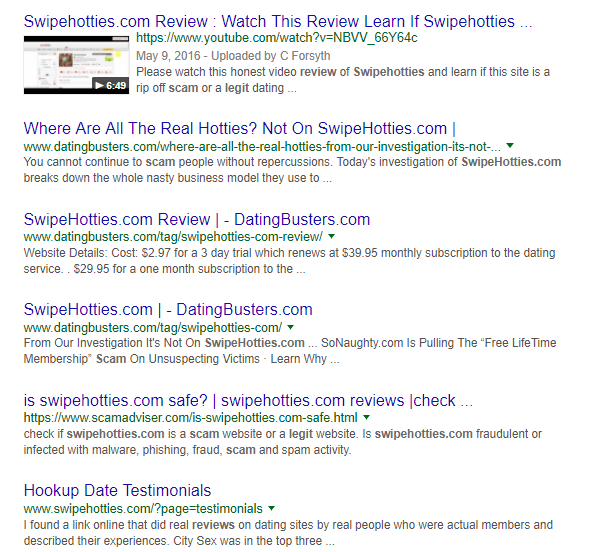
Task: Click 'May 9, 2016 - Uploaded by C Forsyth' text
Action: click(233, 56)
